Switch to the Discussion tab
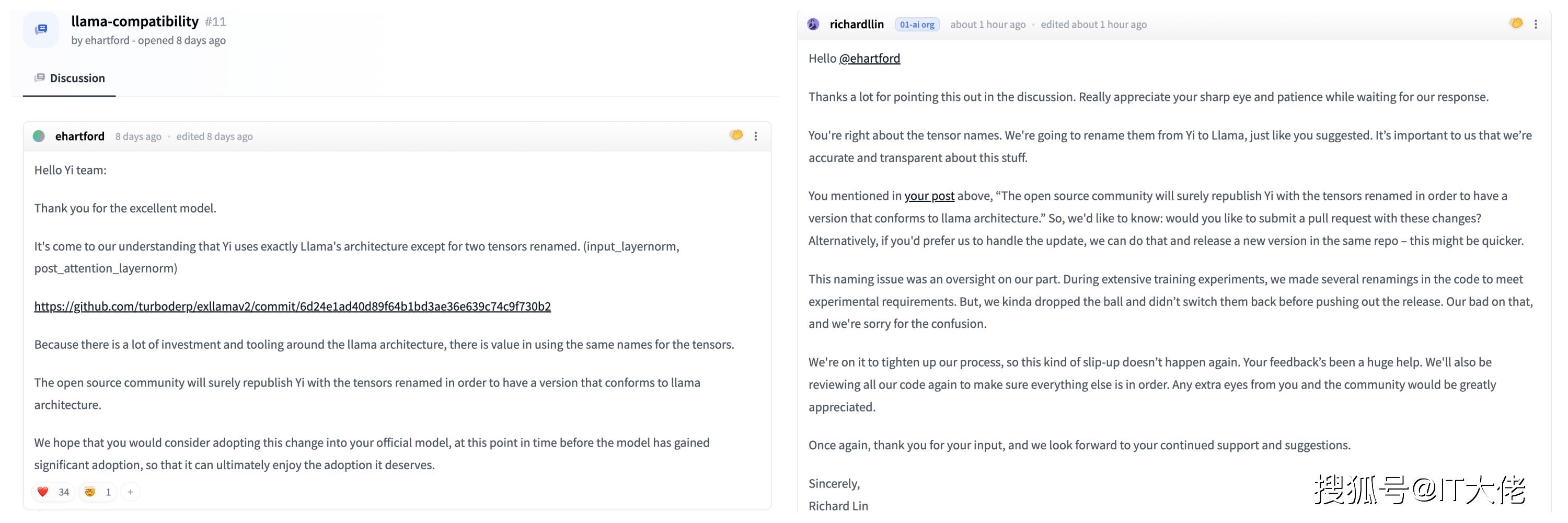This screenshot has width=1568, height=523. pyautogui.click(x=70, y=78)
